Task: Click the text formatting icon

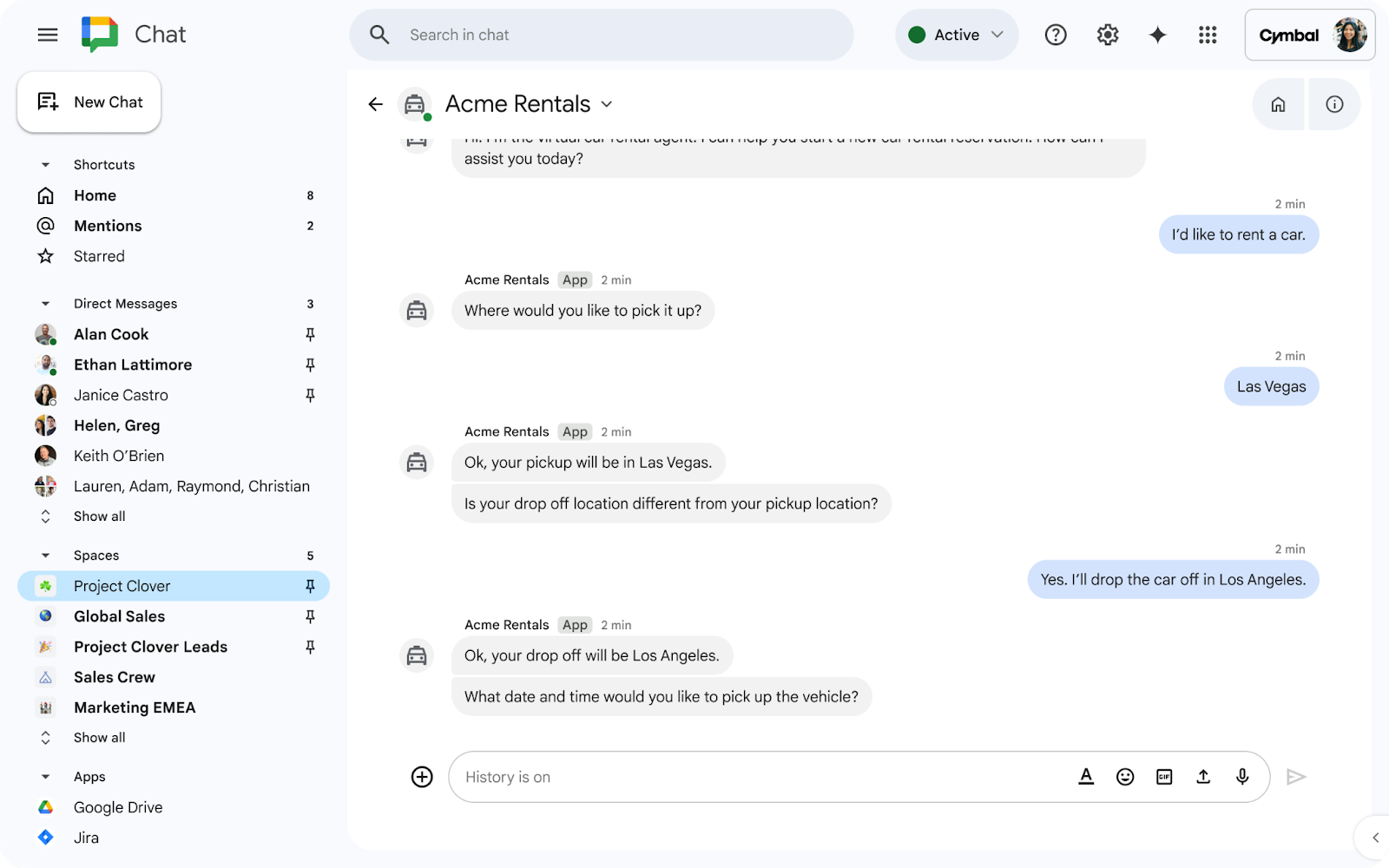Action: (1086, 777)
